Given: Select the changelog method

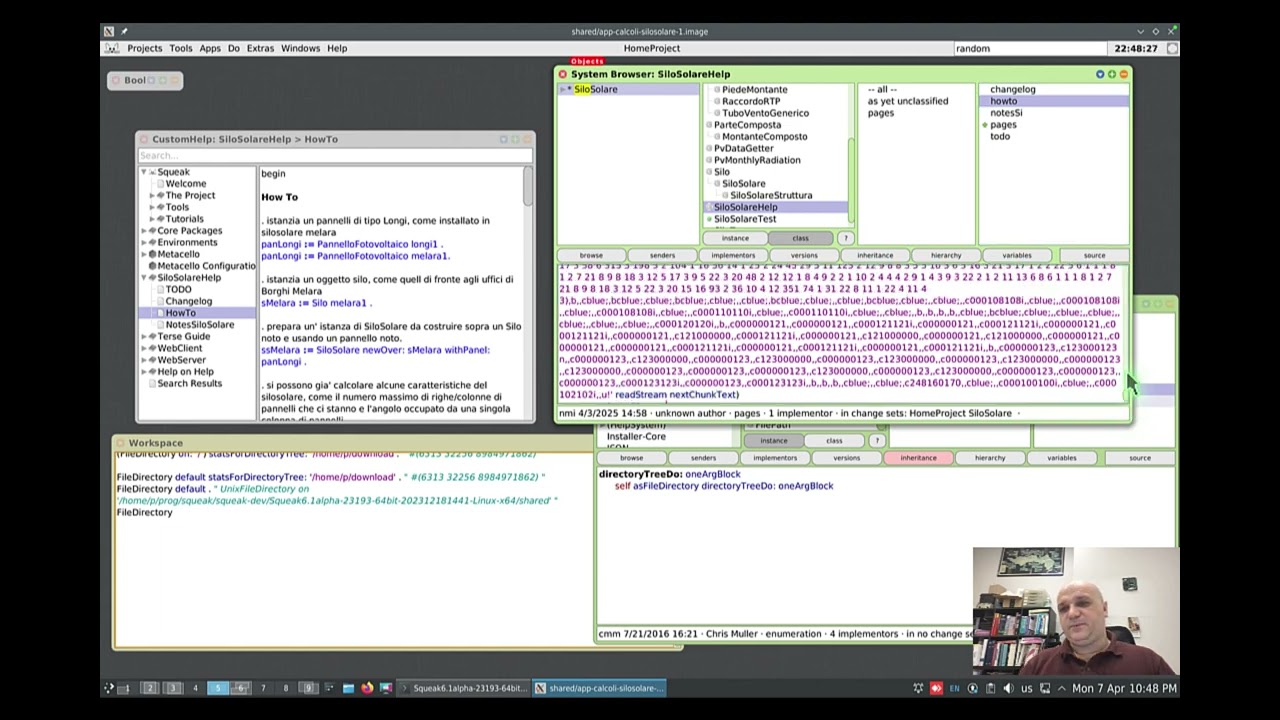Looking at the screenshot, I should (1012, 89).
